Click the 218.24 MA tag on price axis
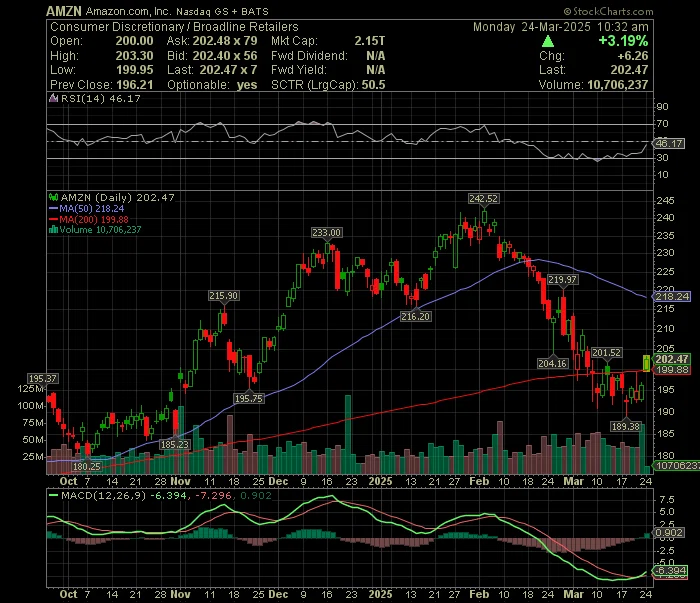 [x=672, y=296]
